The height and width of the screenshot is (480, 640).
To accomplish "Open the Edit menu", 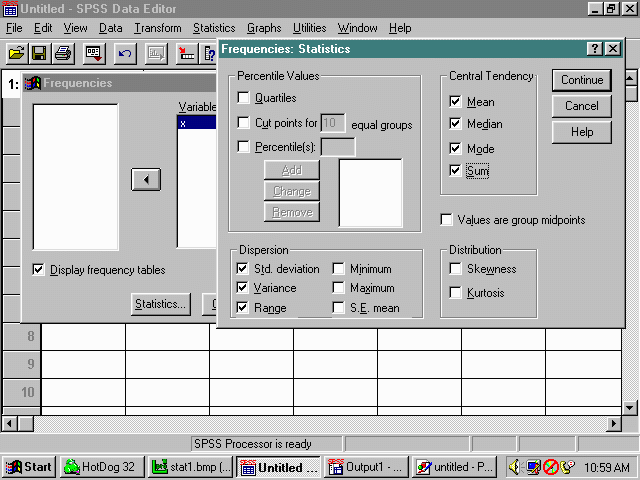I will tap(43, 28).
